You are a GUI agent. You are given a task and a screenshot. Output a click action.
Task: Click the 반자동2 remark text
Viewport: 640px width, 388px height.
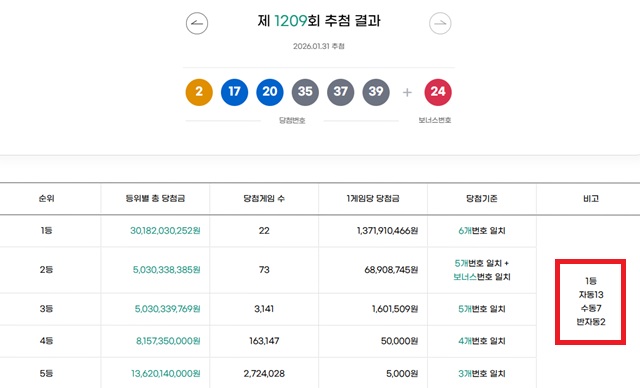[591, 322]
